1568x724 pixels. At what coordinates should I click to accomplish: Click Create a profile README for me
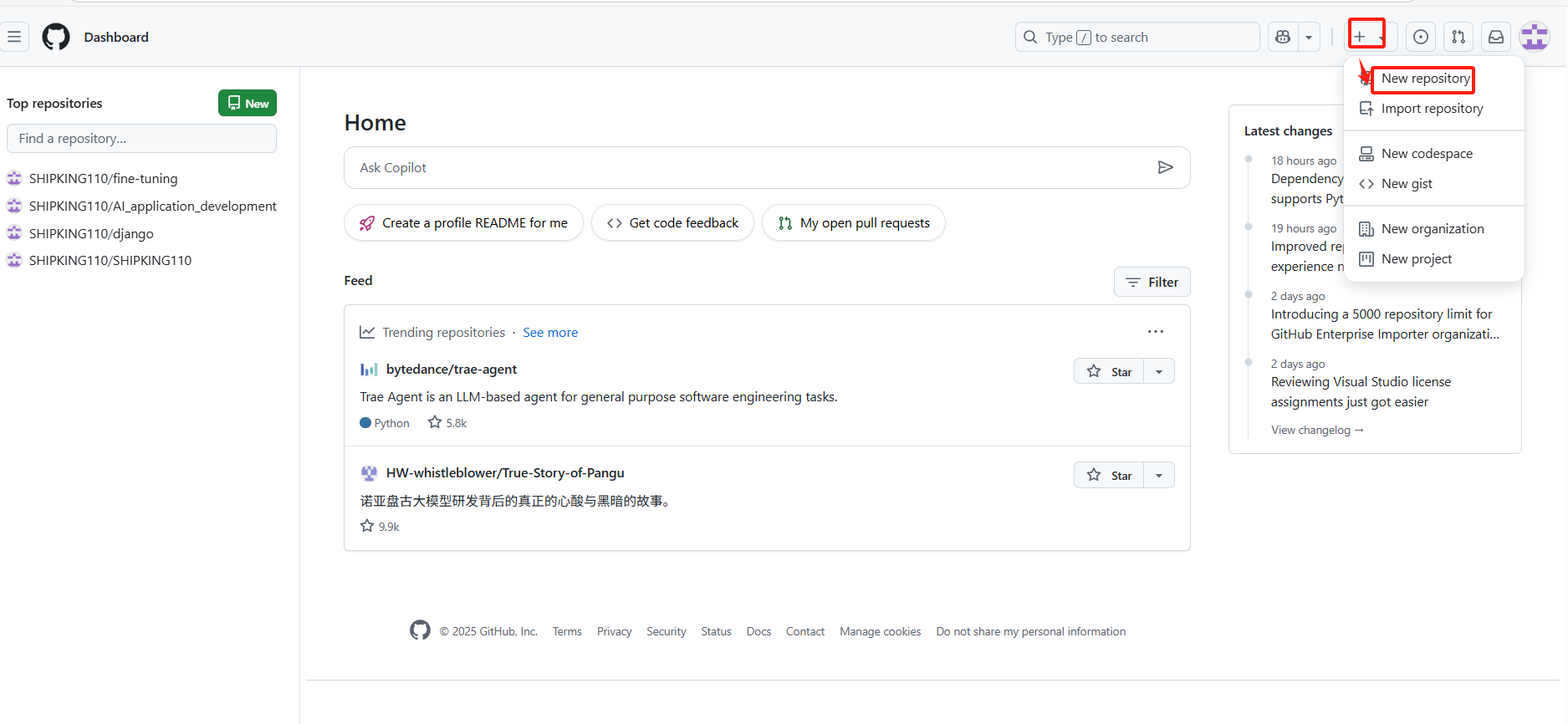(x=463, y=222)
